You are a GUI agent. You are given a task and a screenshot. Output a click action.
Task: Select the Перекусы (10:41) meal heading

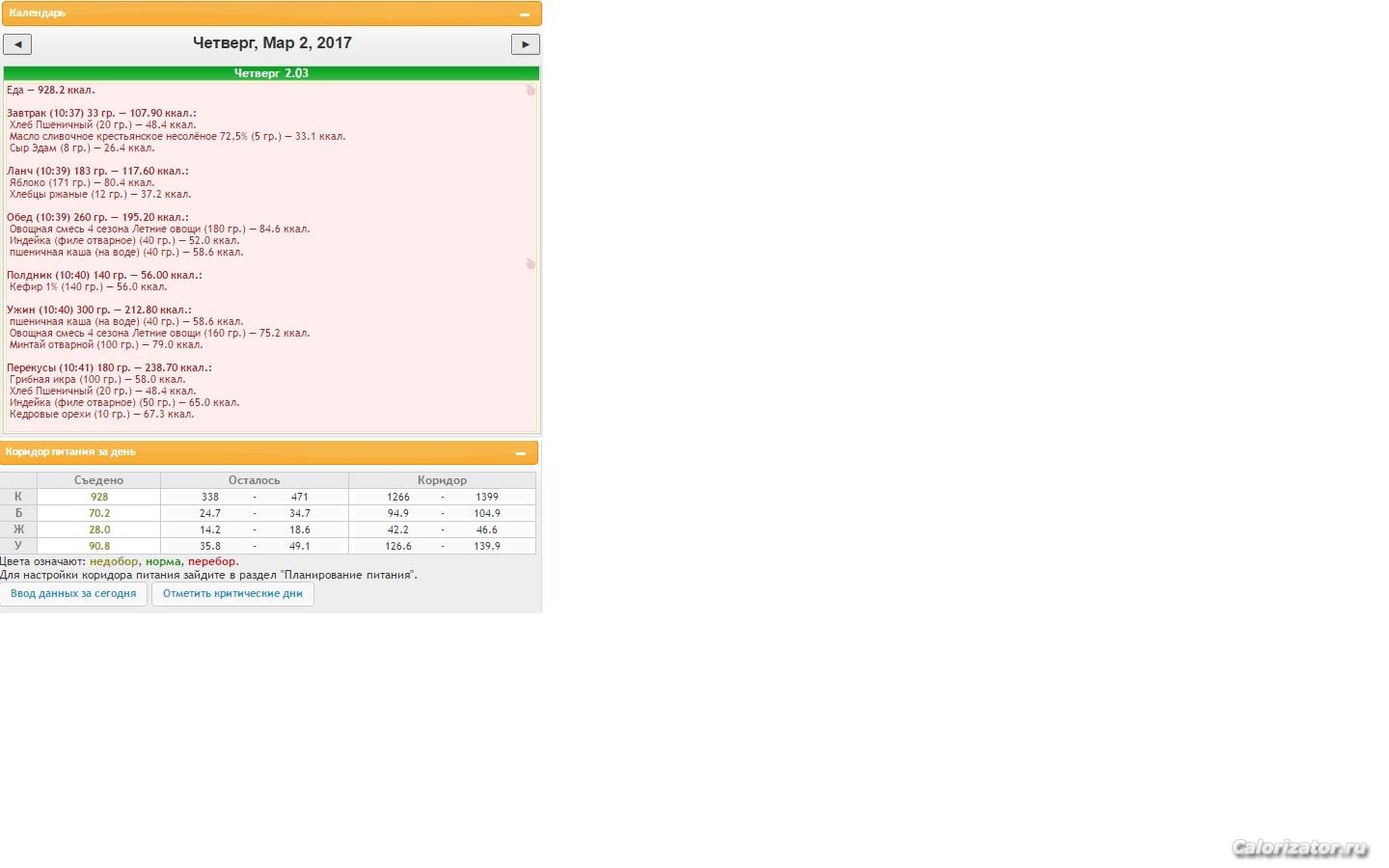tap(109, 367)
